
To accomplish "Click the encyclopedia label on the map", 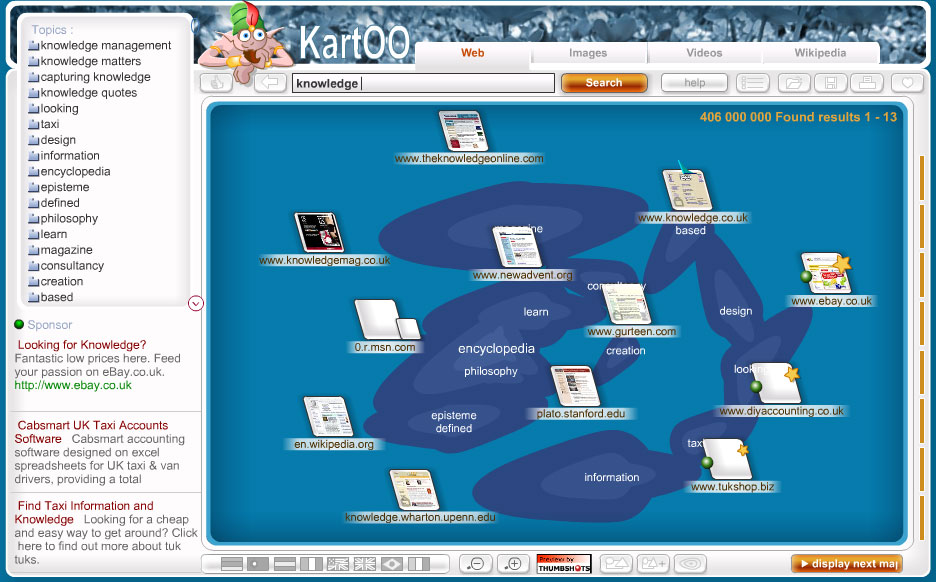I will 496,349.
